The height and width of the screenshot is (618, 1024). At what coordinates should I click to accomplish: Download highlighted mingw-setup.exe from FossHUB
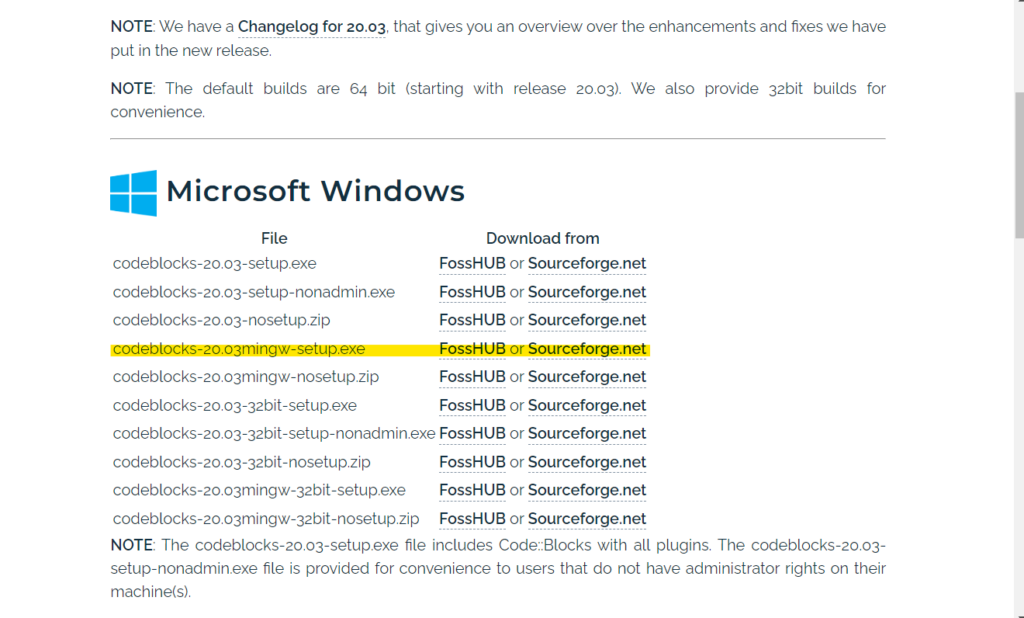(x=472, y=349)
